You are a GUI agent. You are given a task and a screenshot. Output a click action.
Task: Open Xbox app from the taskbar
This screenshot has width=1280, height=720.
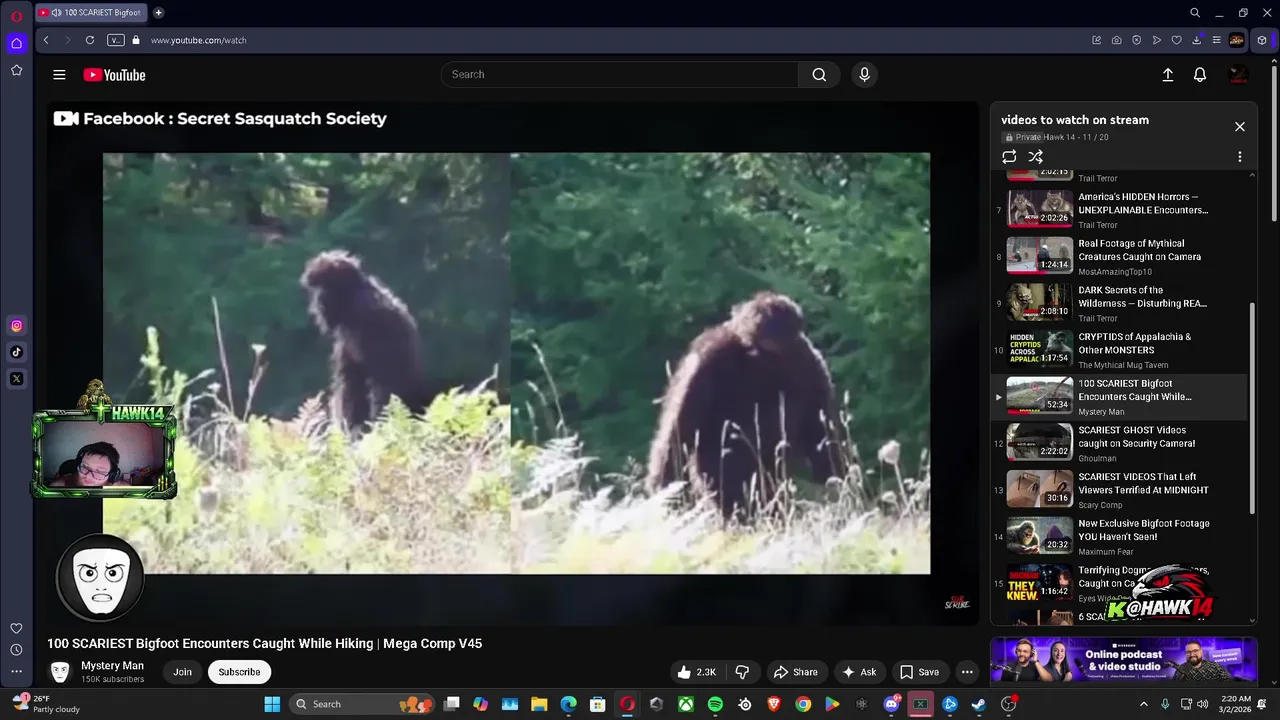tap(686, 704)
